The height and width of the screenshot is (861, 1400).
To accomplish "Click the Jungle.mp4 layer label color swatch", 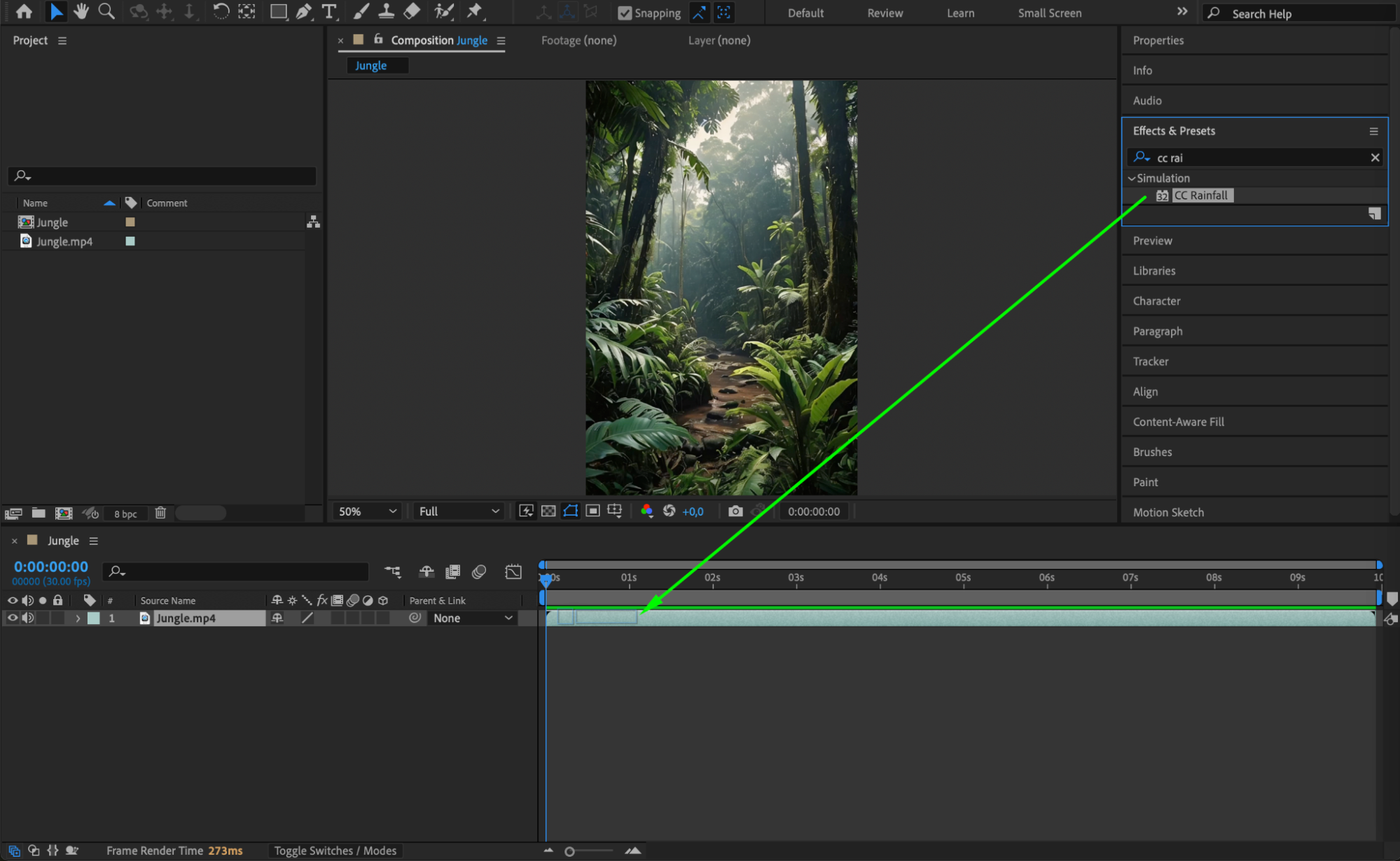I will click(x=93, y=618).
